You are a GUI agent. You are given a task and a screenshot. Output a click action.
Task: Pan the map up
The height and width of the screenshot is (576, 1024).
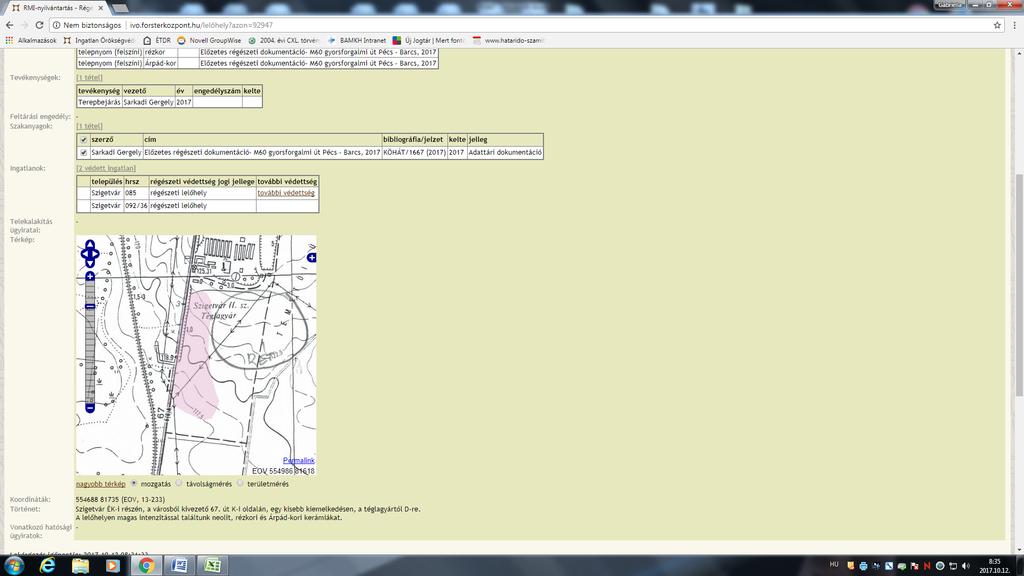click(x=90, y=245)
